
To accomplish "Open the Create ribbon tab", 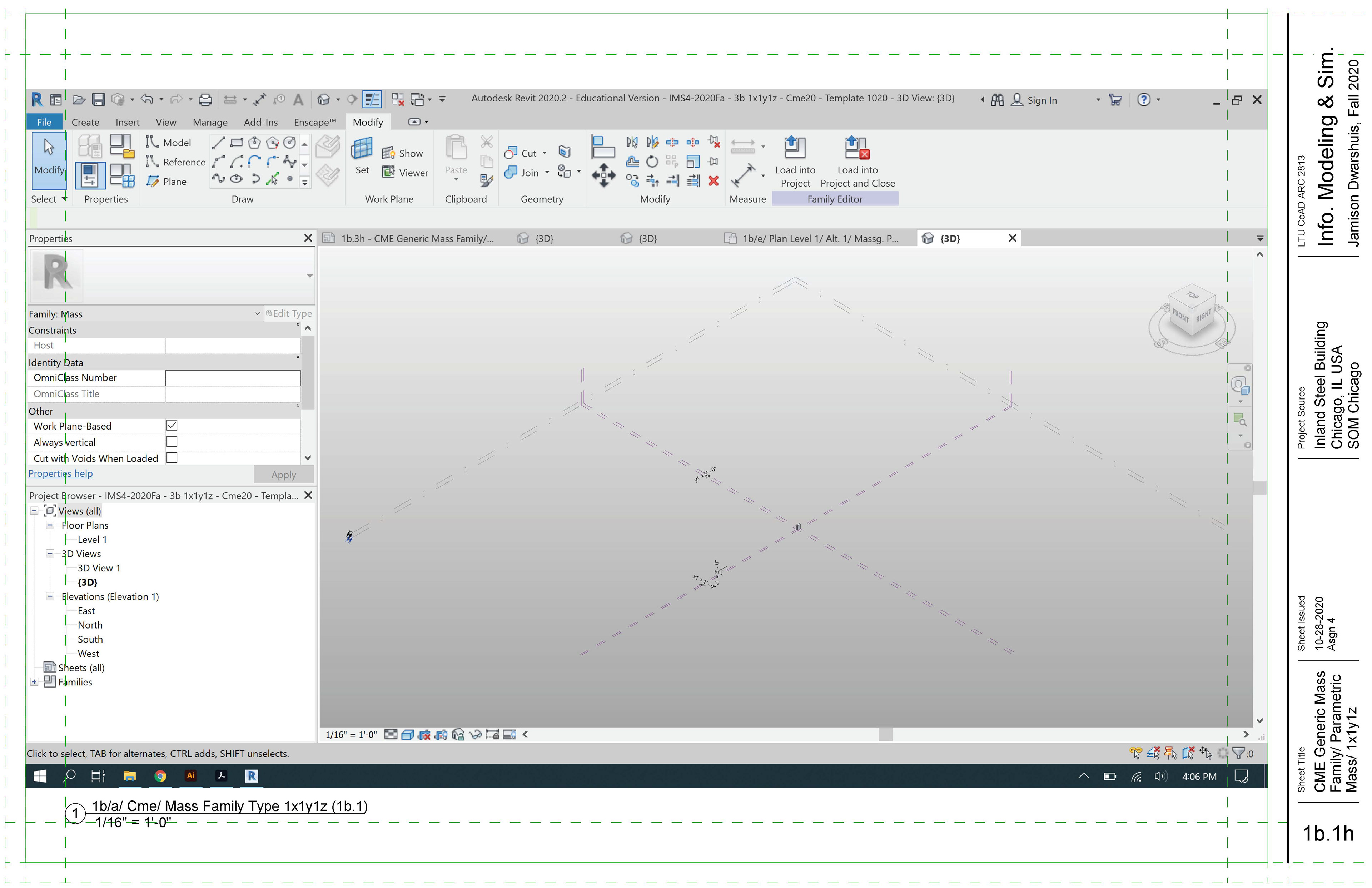I will point(85,122).
